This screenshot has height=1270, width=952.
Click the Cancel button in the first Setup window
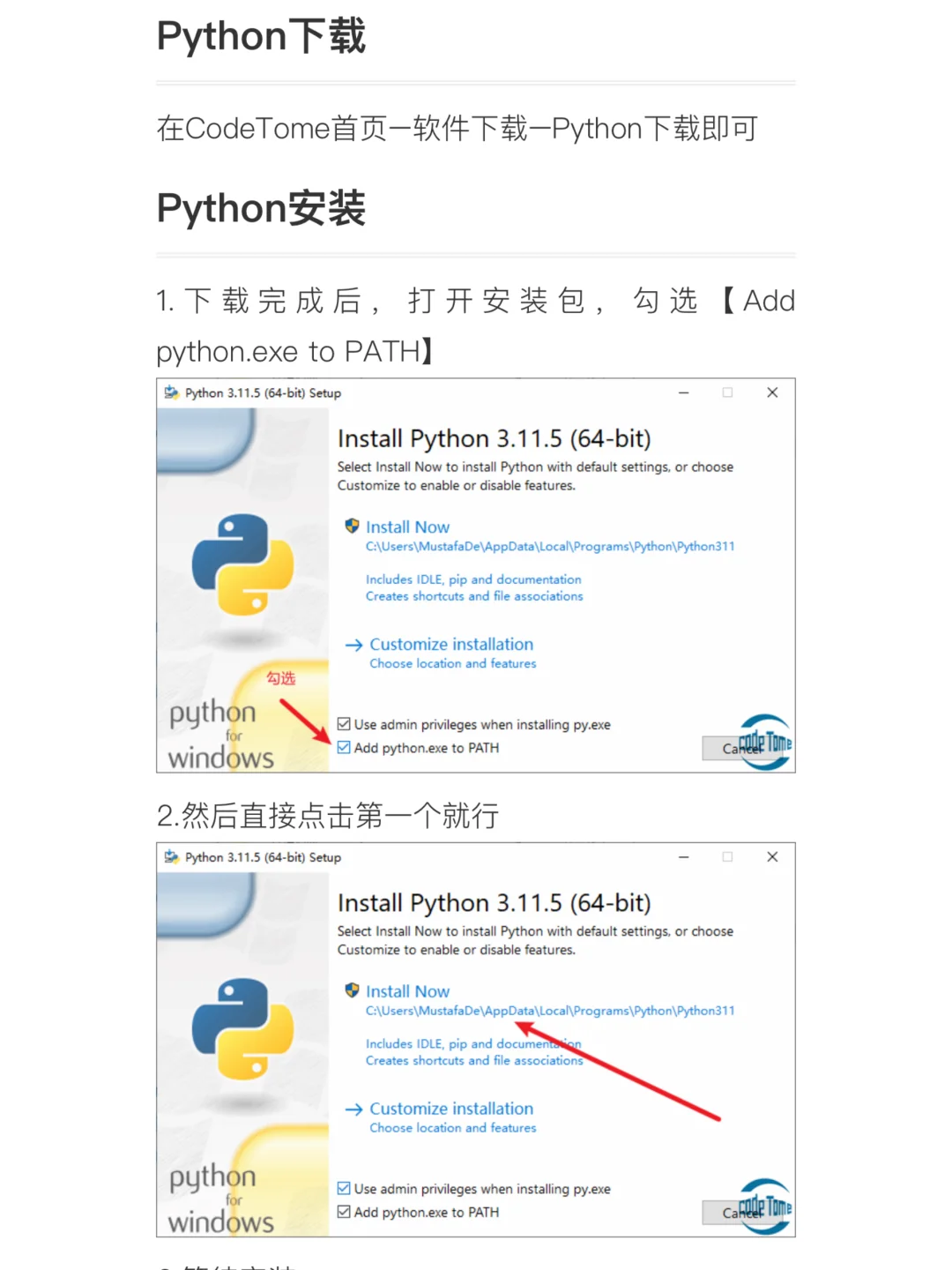(741, 748)
